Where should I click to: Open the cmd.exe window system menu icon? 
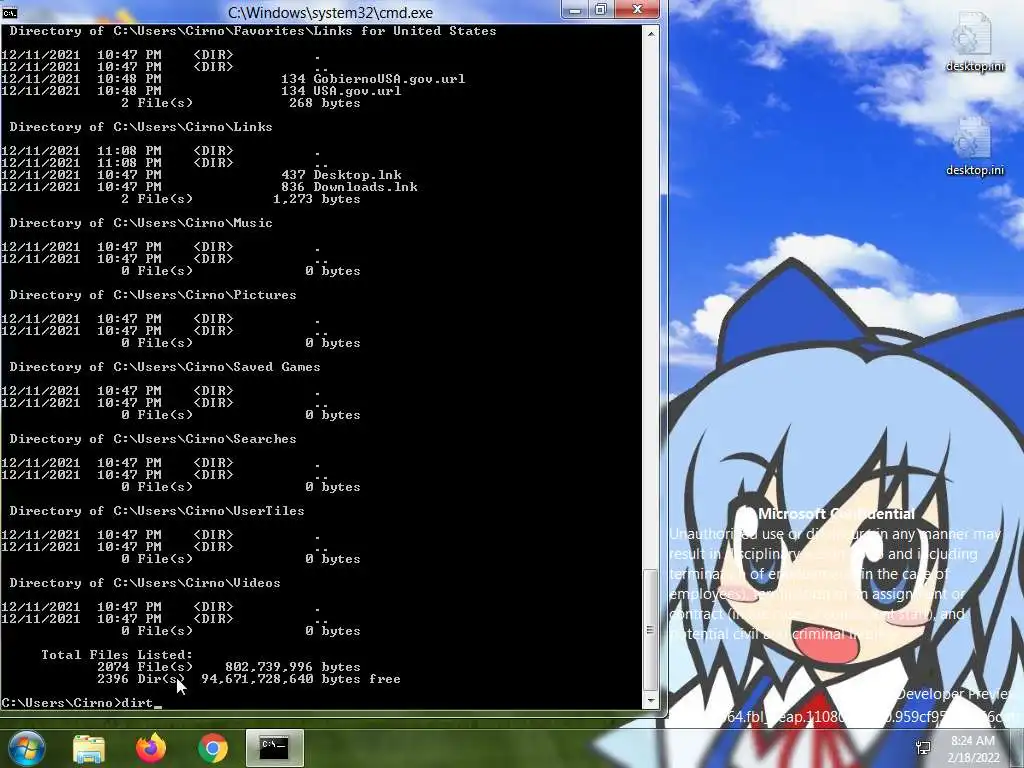click(10, 12)
